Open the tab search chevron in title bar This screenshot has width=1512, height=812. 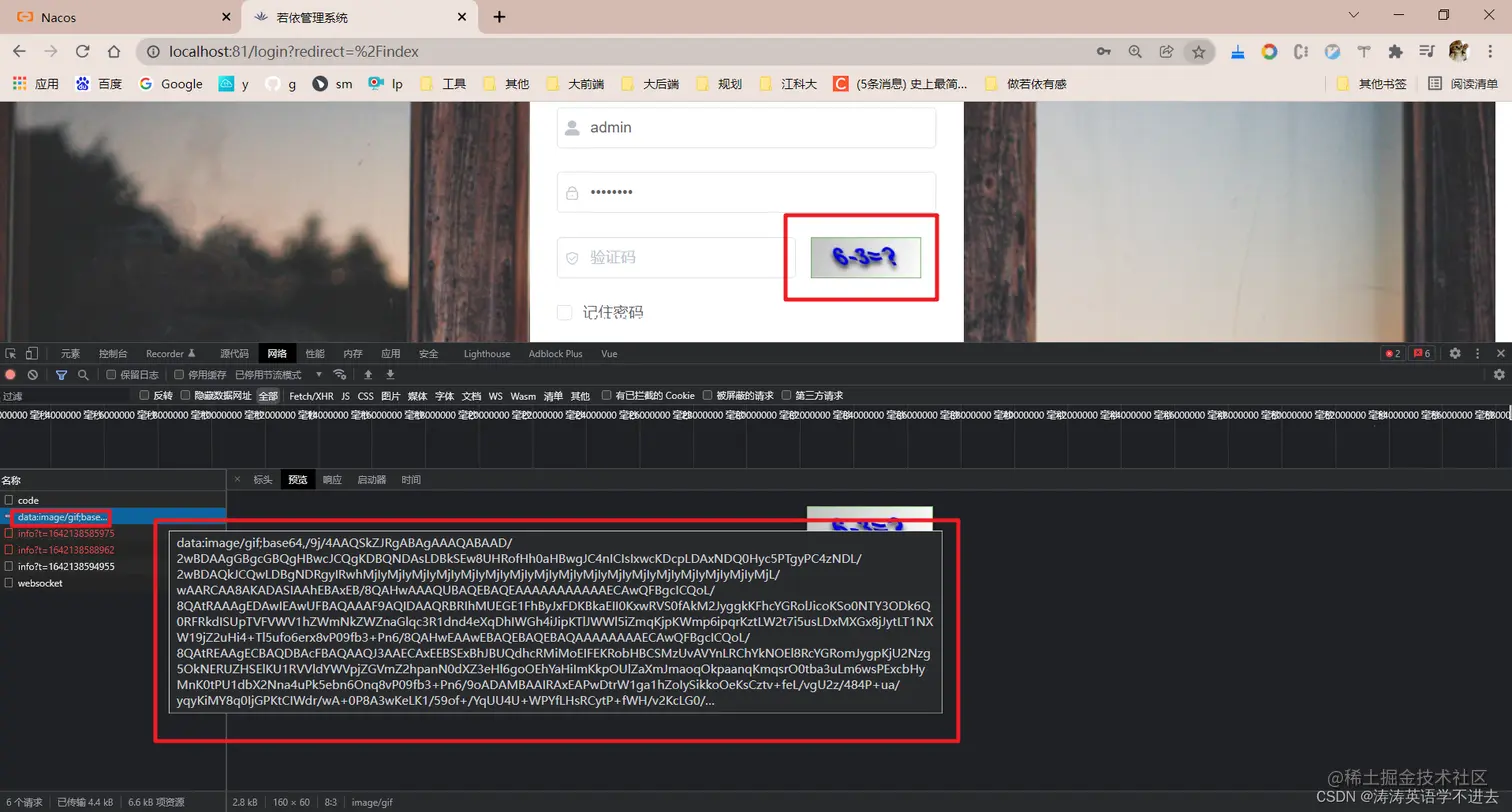click(1355, 15)
